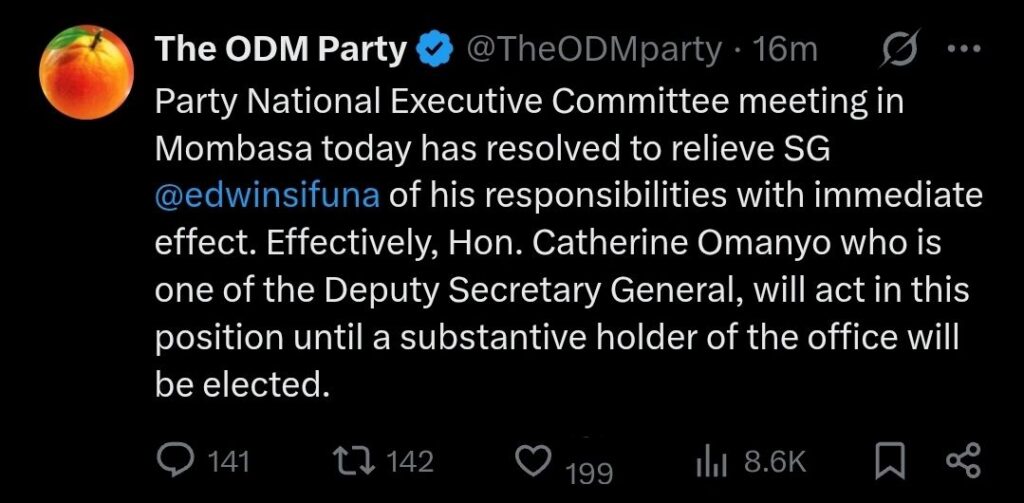This screenshot has width=1024, height=503.
Task: Open the @edwinsifuna mention link
Action: point(268,194)
